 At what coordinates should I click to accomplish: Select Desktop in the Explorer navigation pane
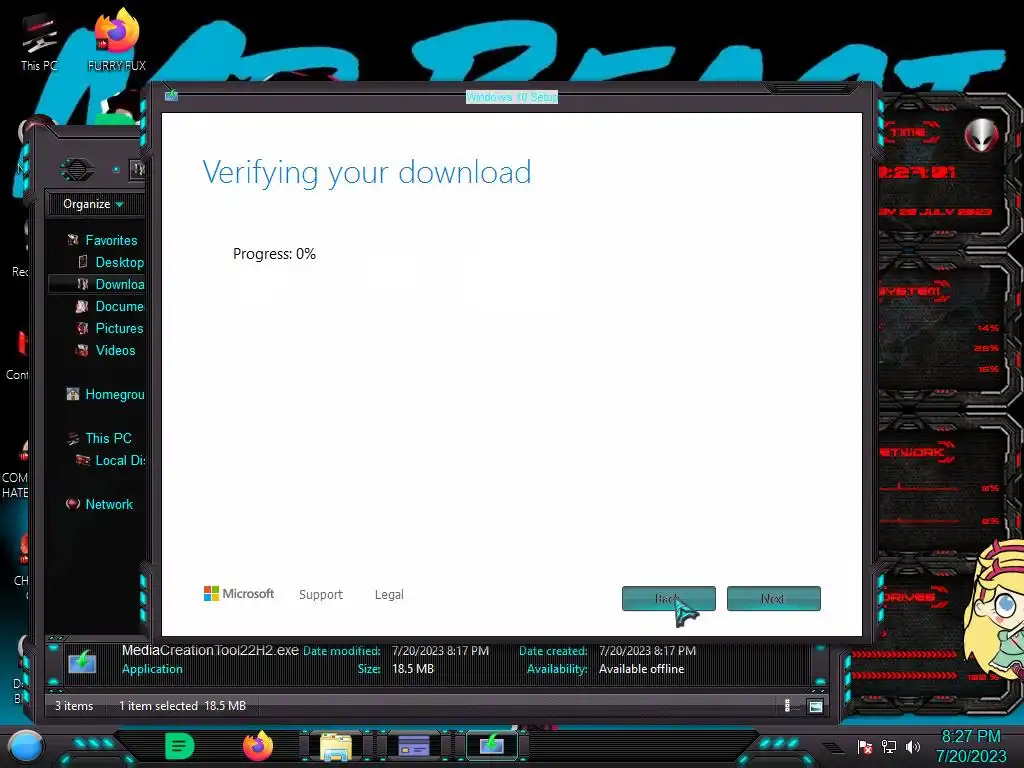pyautogui.click(x=119, y=263)
